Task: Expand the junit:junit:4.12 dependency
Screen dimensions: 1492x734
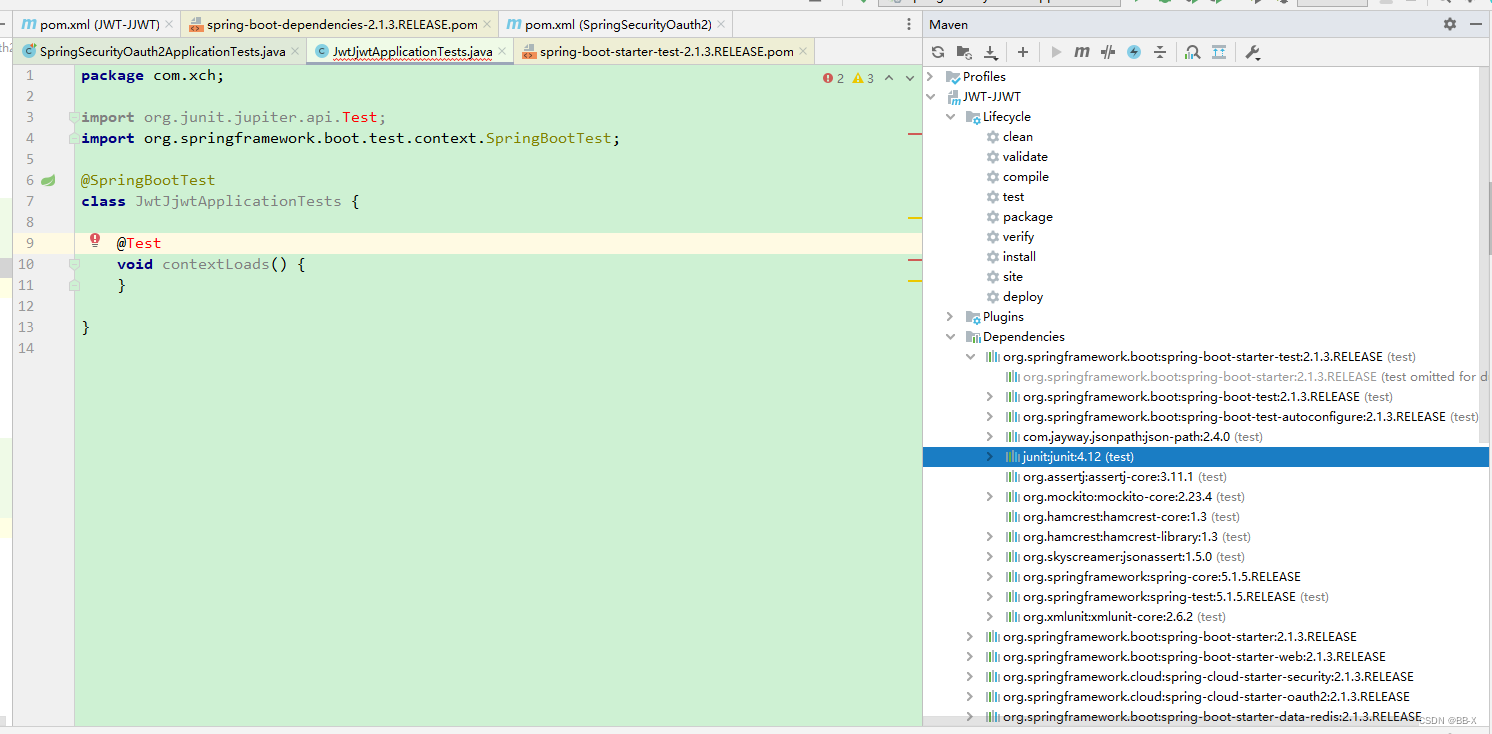Action: click(990, 457)
